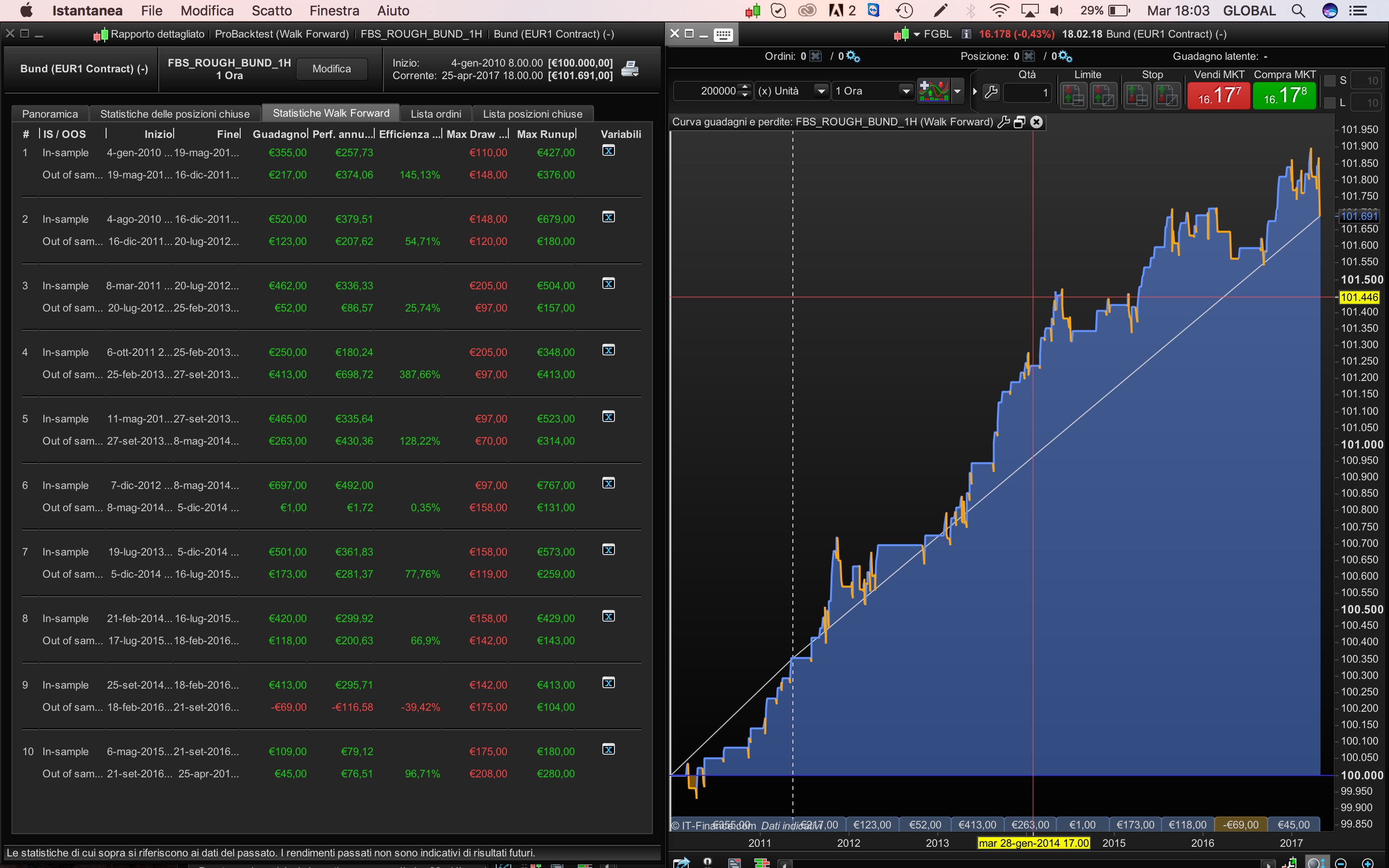Viewport: 1389px width, 868px height.
Task: Click the Modifica button
Action: pos(331,69)
